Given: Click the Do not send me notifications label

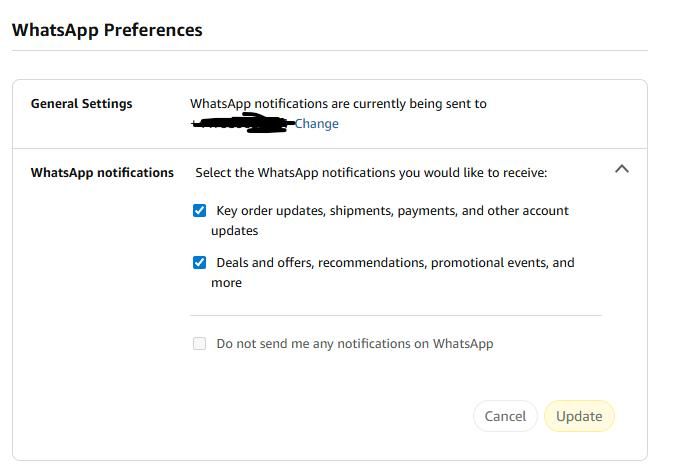Looking at the screenshot, I should click(354, 344).
